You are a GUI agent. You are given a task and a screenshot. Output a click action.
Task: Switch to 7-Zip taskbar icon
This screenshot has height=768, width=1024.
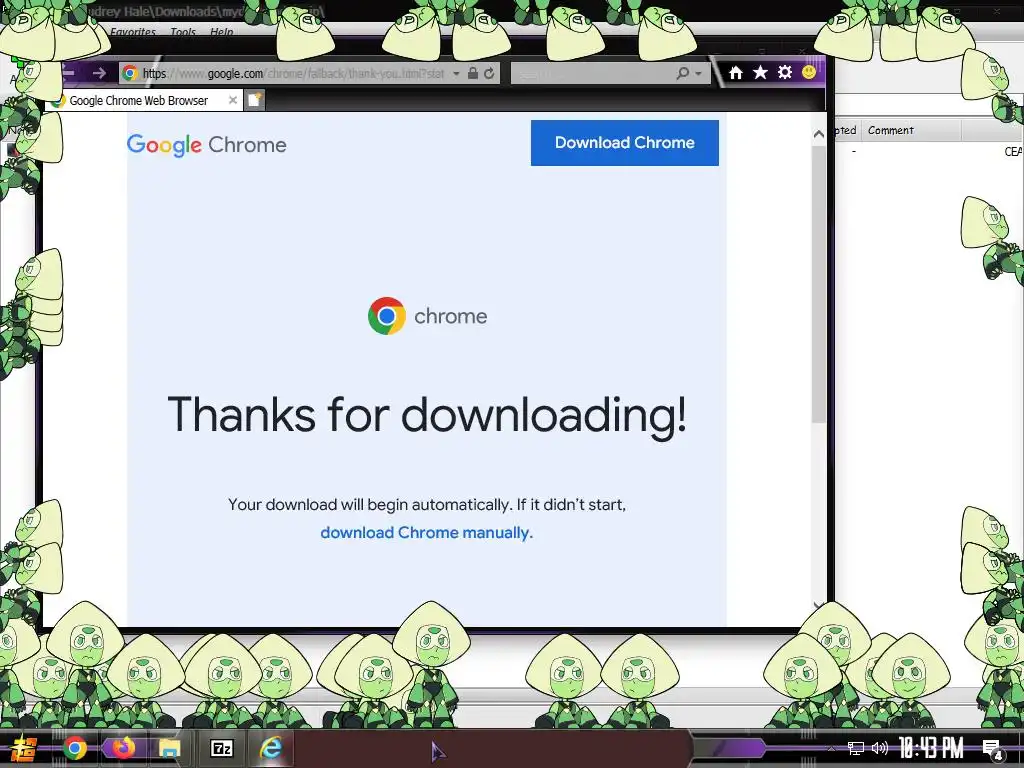(221, 748)
